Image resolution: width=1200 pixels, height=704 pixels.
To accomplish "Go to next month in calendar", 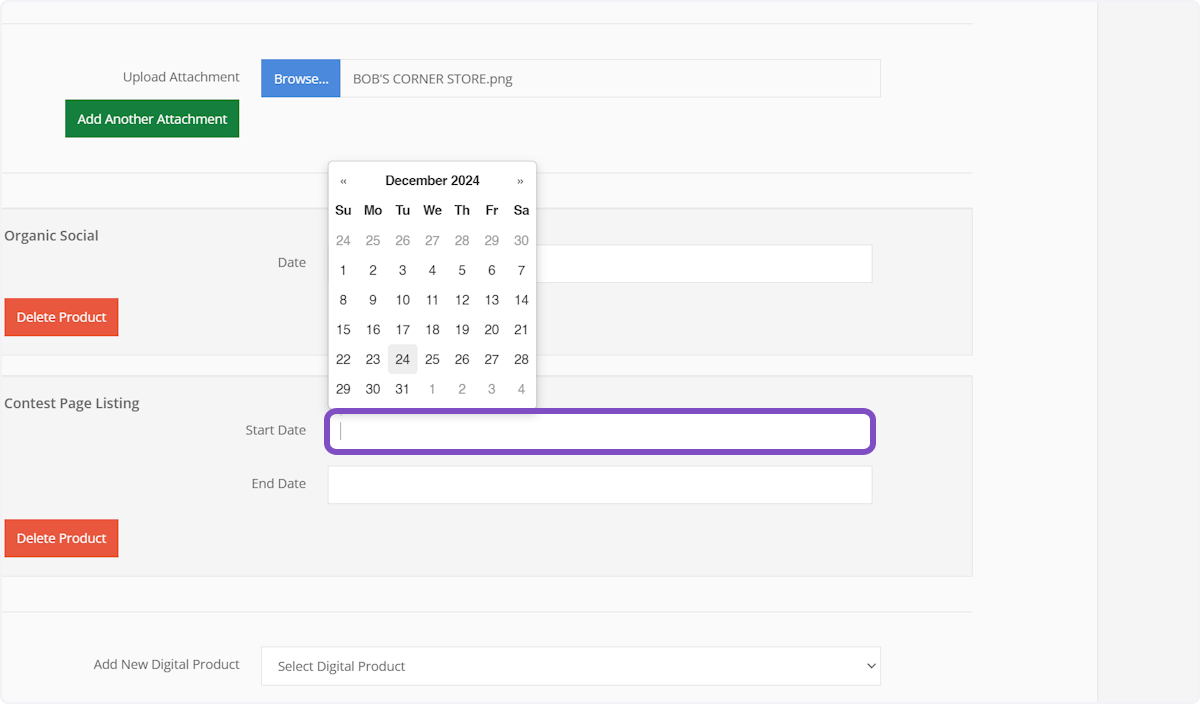I will point(520,181).
